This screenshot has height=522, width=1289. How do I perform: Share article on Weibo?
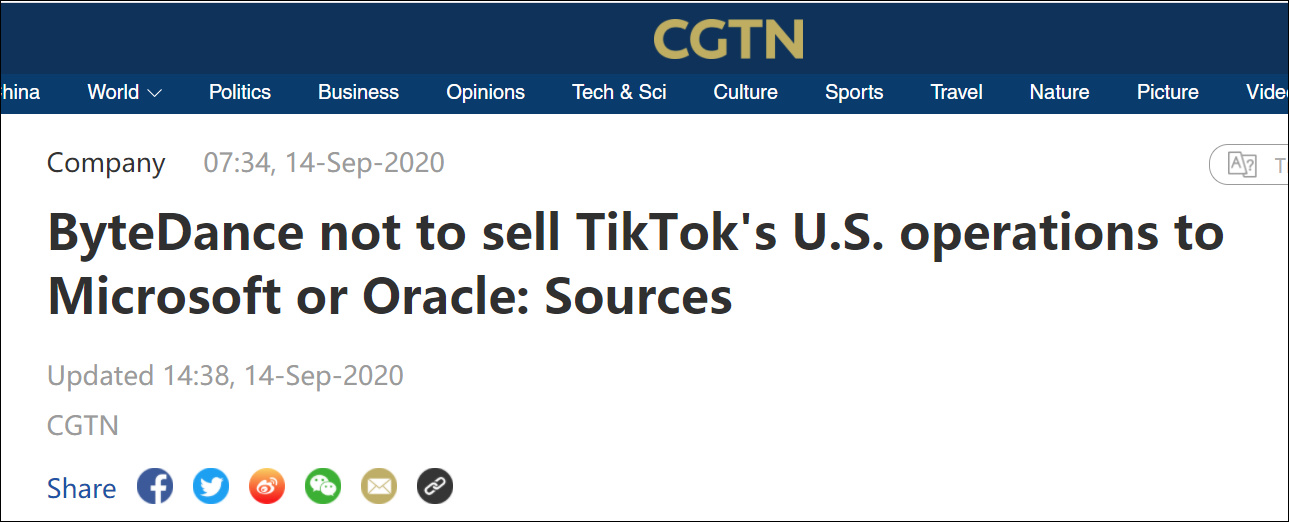click(267, 487)
